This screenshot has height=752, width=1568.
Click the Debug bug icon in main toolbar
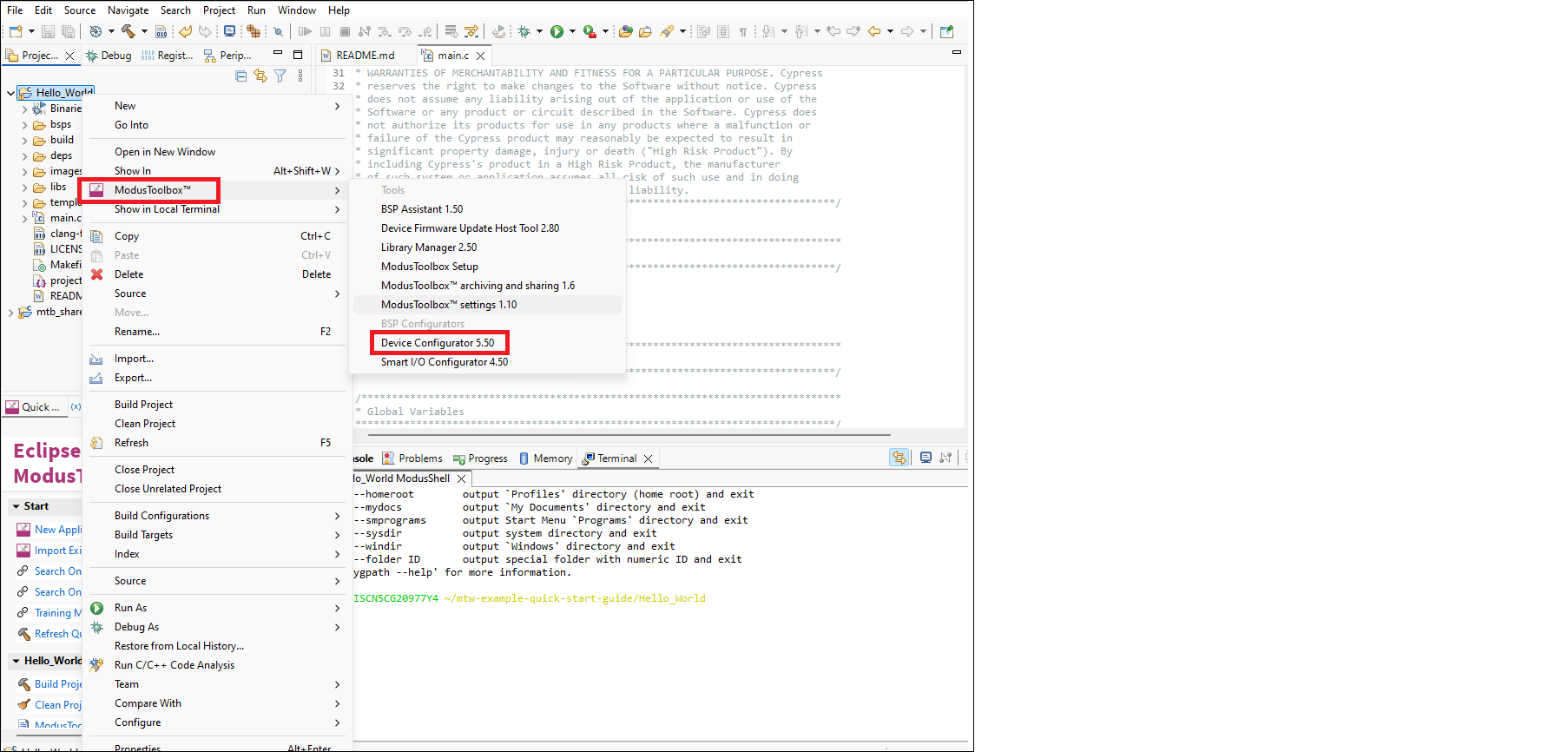(524, 32)
